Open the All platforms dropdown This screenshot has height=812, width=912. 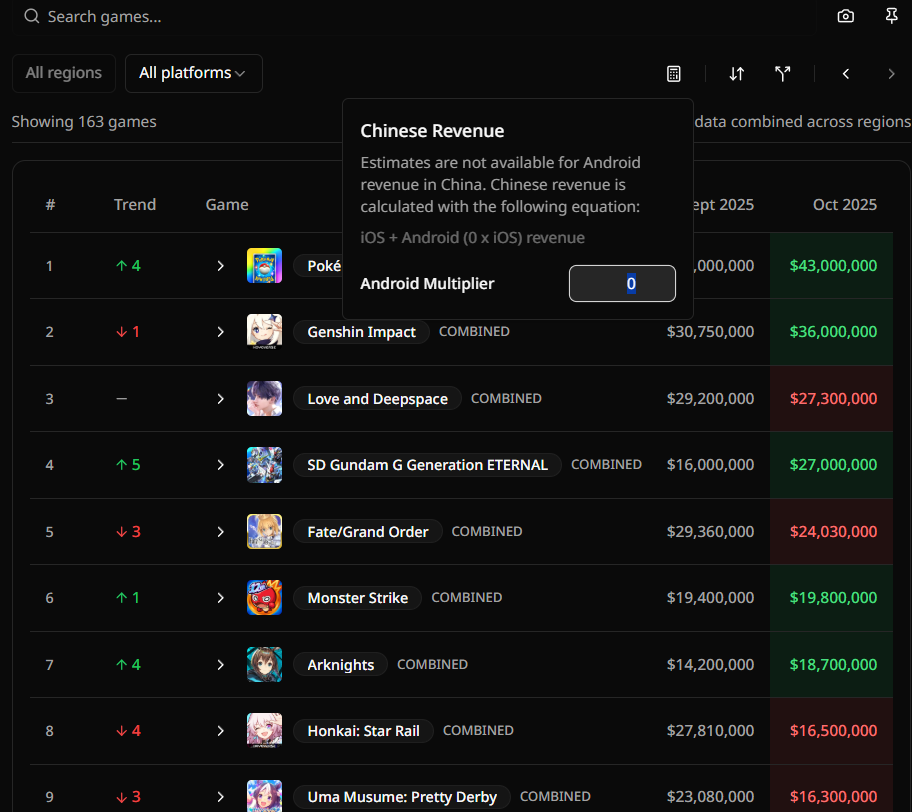tap(193, 73)
